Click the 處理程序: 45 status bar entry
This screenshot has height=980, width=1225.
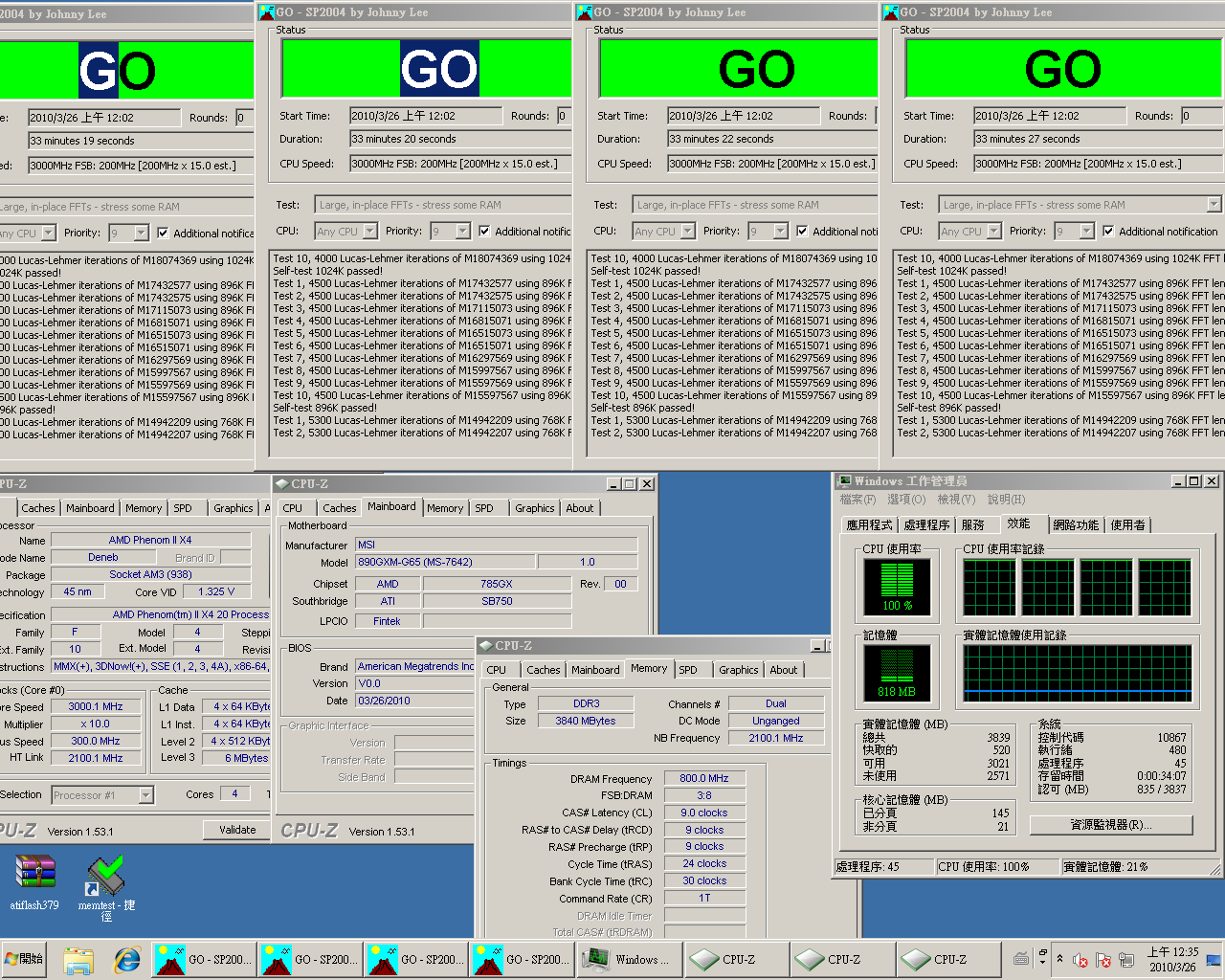883,866
